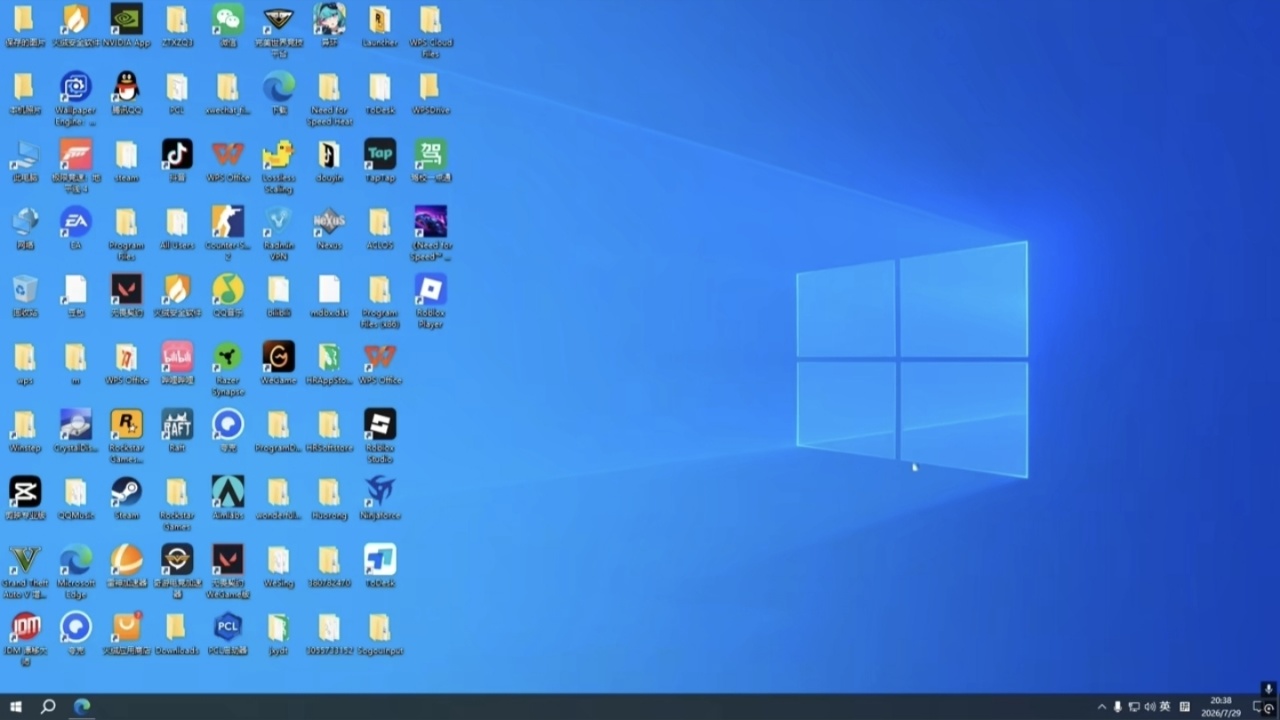Image resolution: width=1280 pixels, height=720 pixels.
Task: Toggle the 英 input language indicator
Action: [x=1165, y=707]
